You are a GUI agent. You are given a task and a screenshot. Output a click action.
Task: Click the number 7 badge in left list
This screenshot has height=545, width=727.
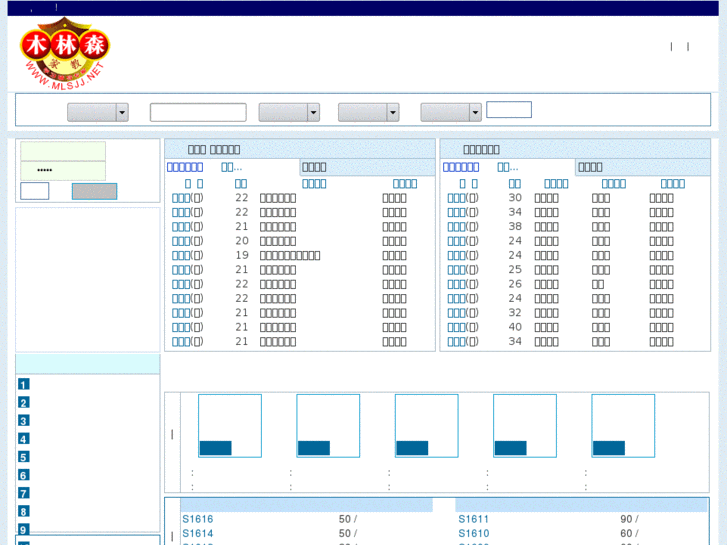[x=23, y=493]
